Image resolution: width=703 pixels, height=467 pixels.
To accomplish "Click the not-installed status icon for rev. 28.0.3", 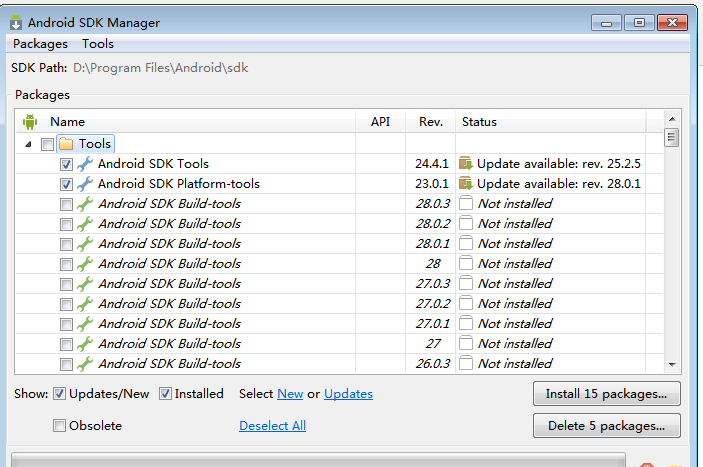I will [466, 203].
